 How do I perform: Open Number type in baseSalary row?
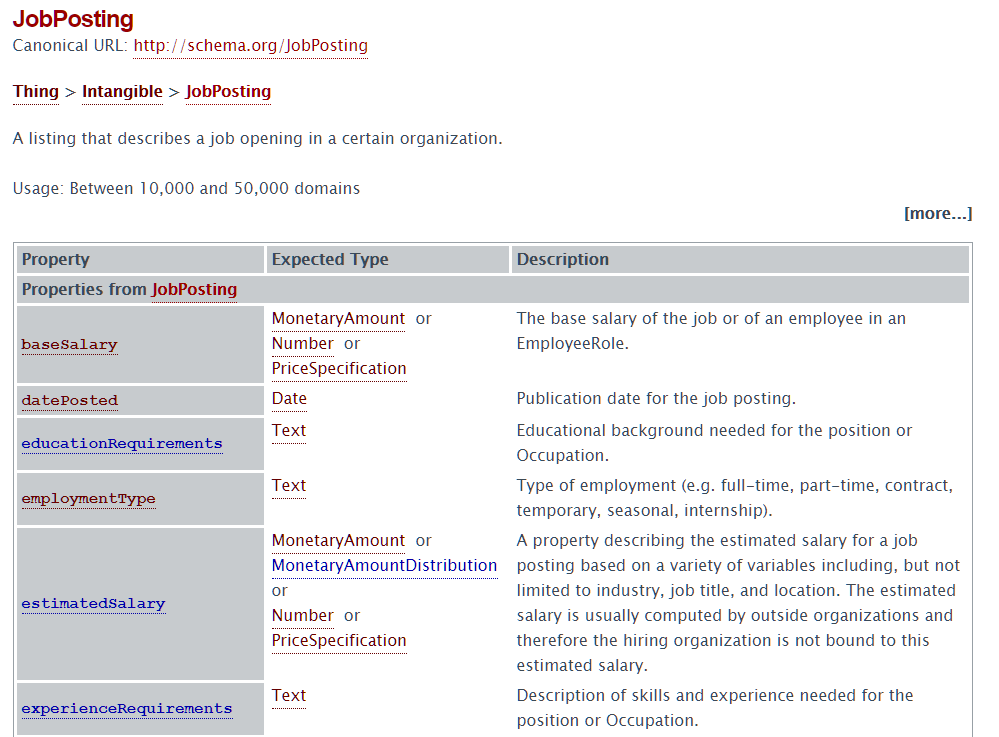pos(302,344)
